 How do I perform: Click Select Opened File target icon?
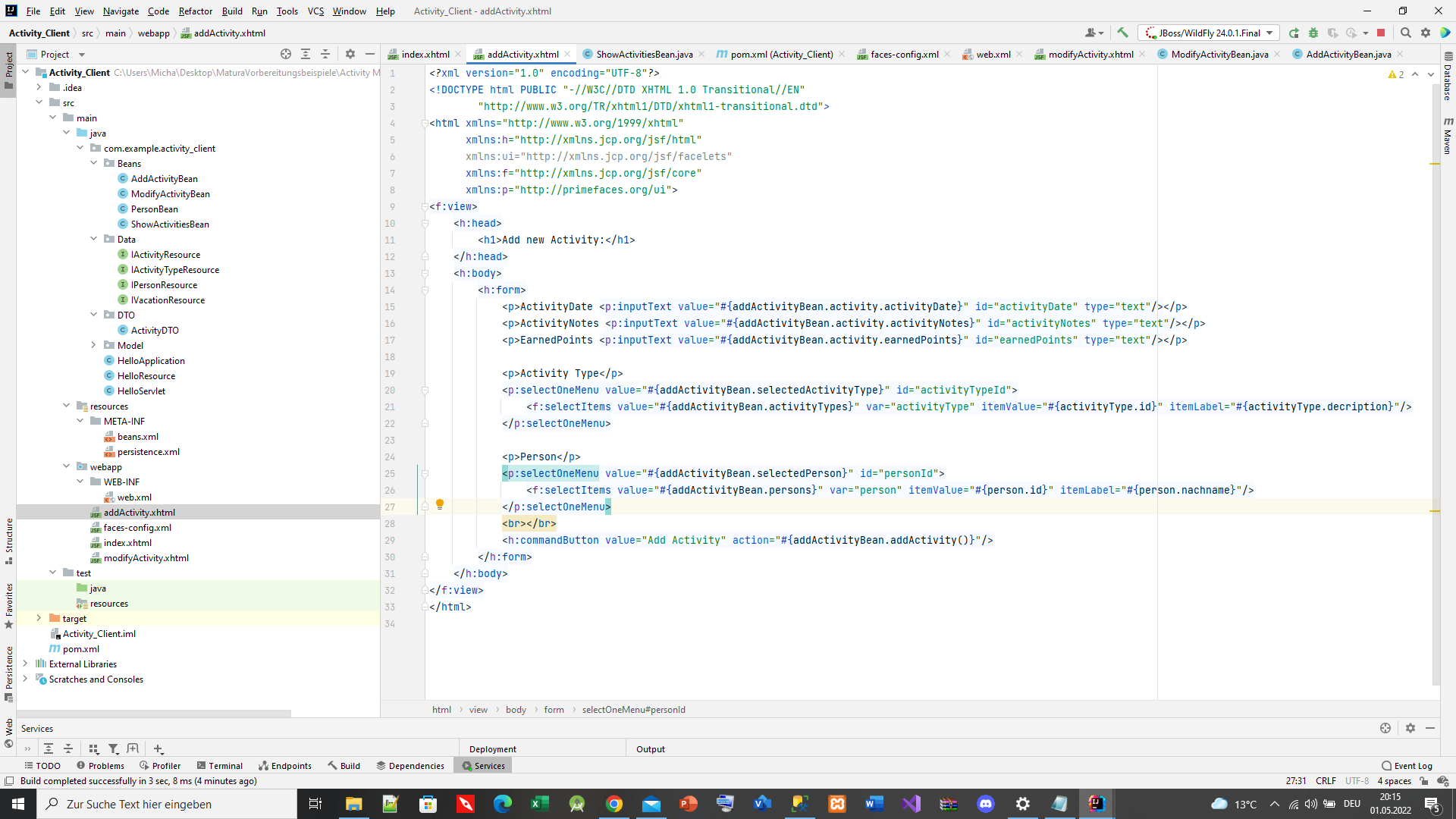[286, 54]
